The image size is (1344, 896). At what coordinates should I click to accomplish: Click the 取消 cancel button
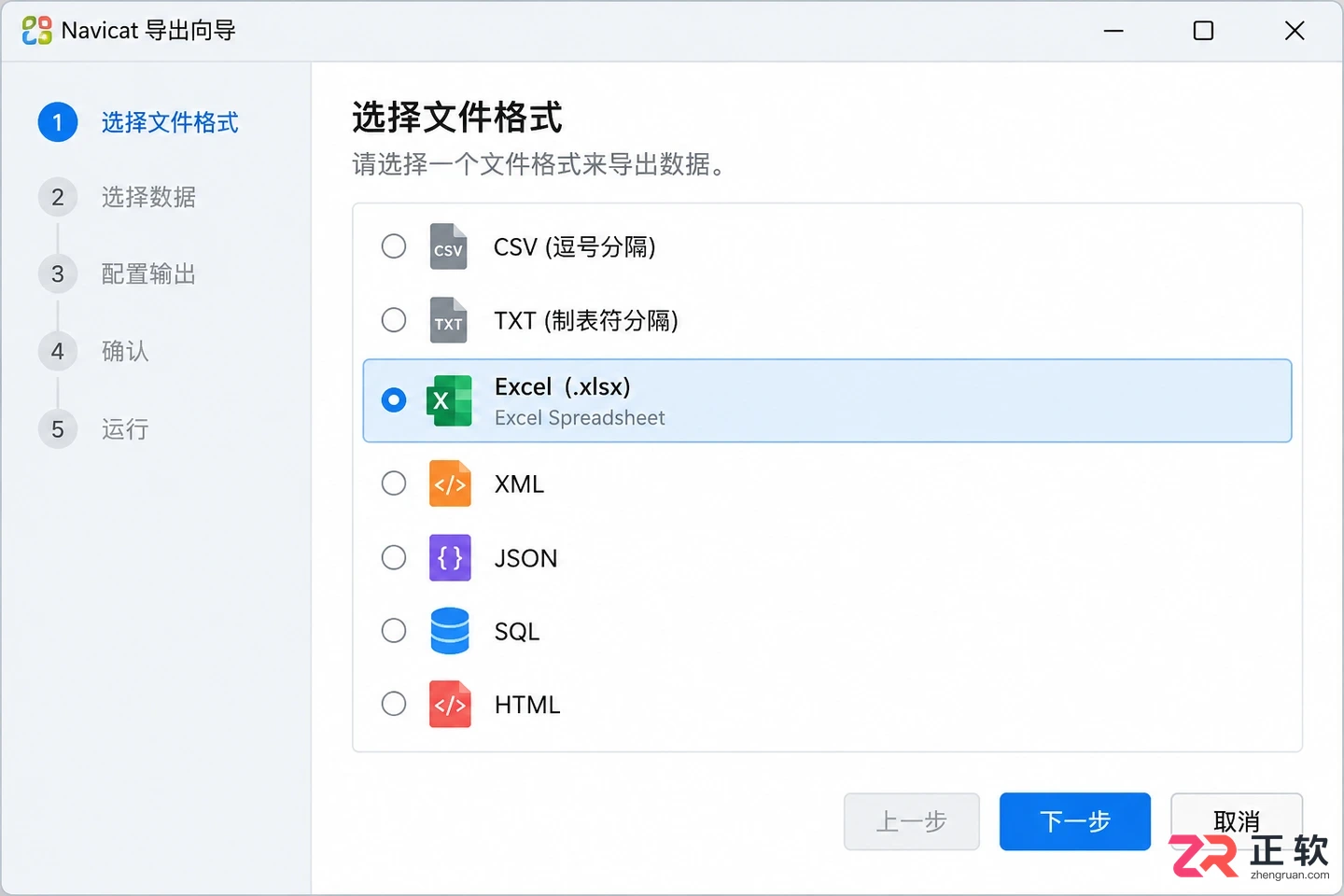pos(1237,821)
